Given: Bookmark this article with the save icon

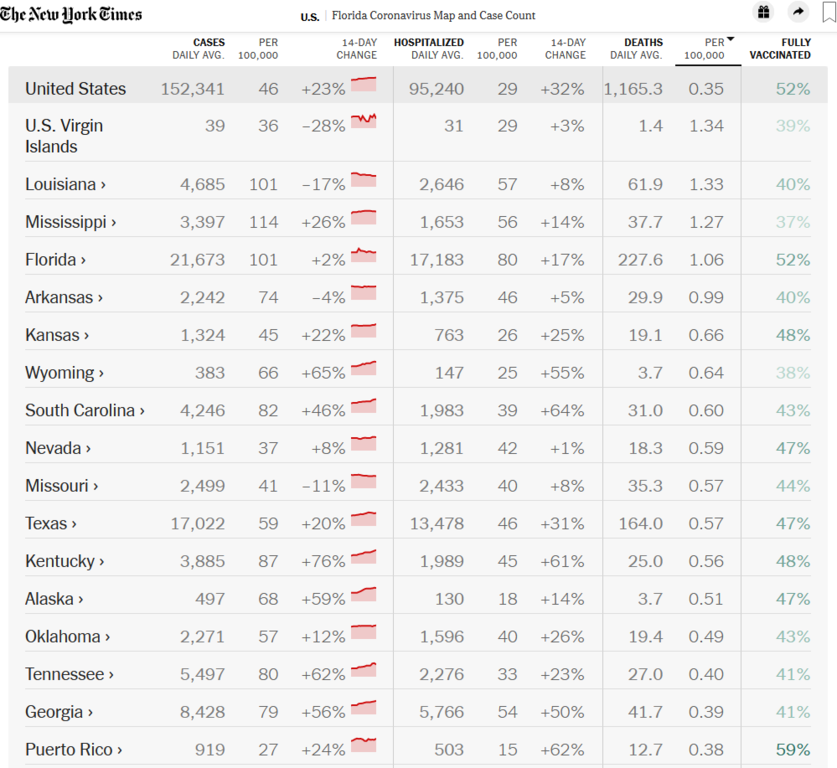Looking at the screenshot, I should pos(827,12).
